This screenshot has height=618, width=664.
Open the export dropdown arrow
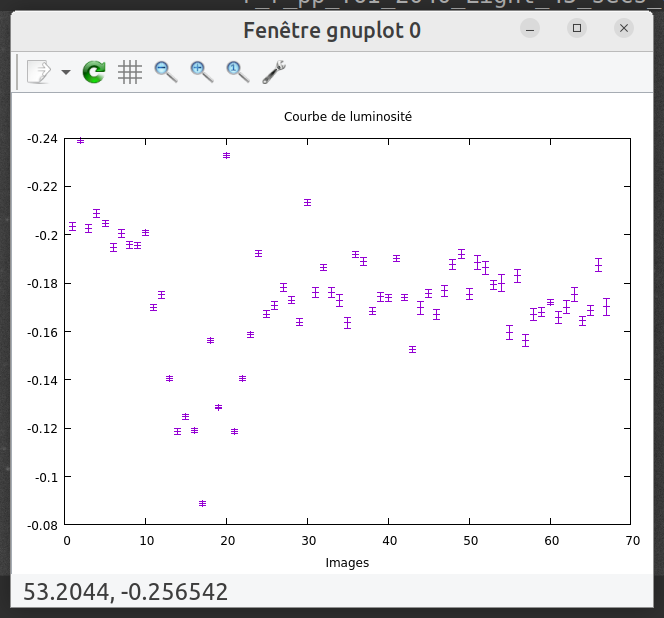point(66,72)
